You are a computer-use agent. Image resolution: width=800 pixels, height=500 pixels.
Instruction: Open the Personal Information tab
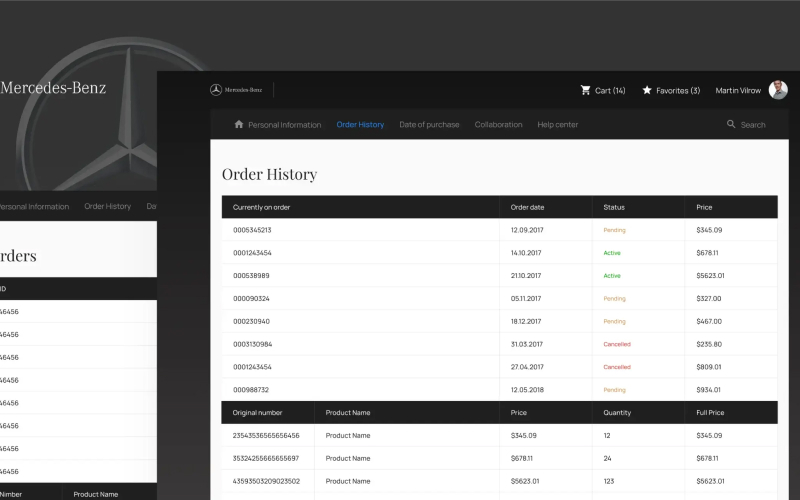pos(285,124)
